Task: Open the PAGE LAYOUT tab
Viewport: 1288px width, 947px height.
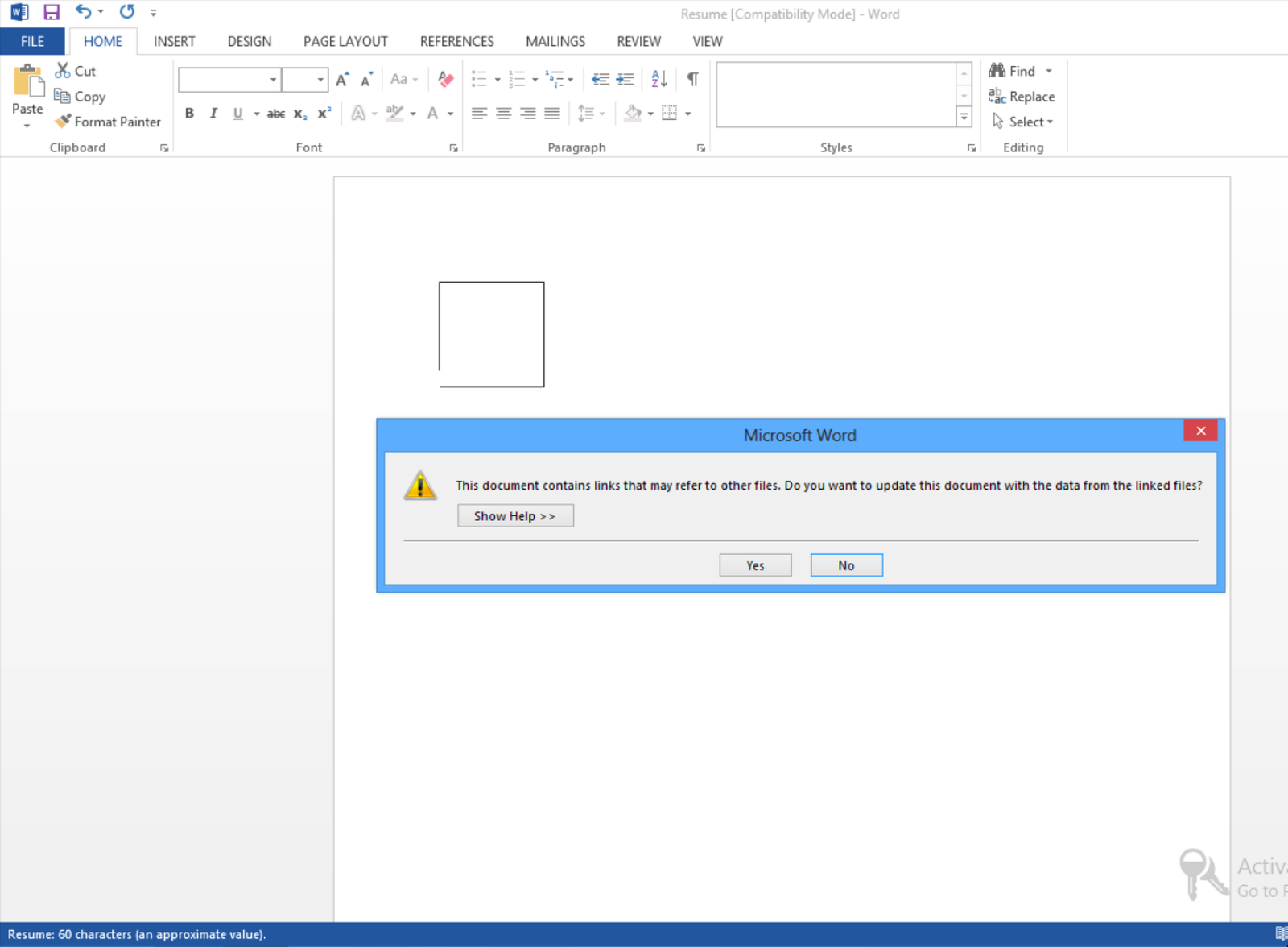Action: pyautogui.click(x=345, y=41)
